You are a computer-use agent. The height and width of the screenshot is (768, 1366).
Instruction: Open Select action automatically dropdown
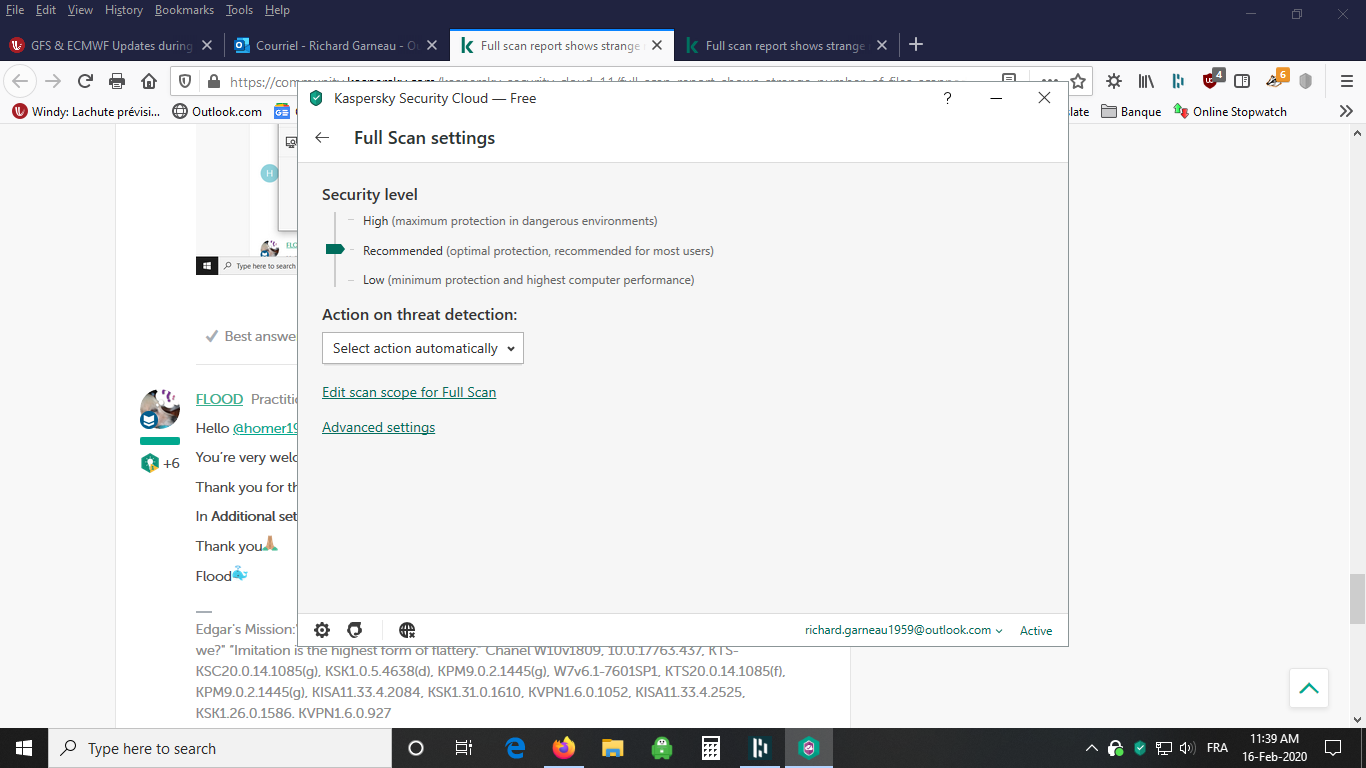pos(423,348)
